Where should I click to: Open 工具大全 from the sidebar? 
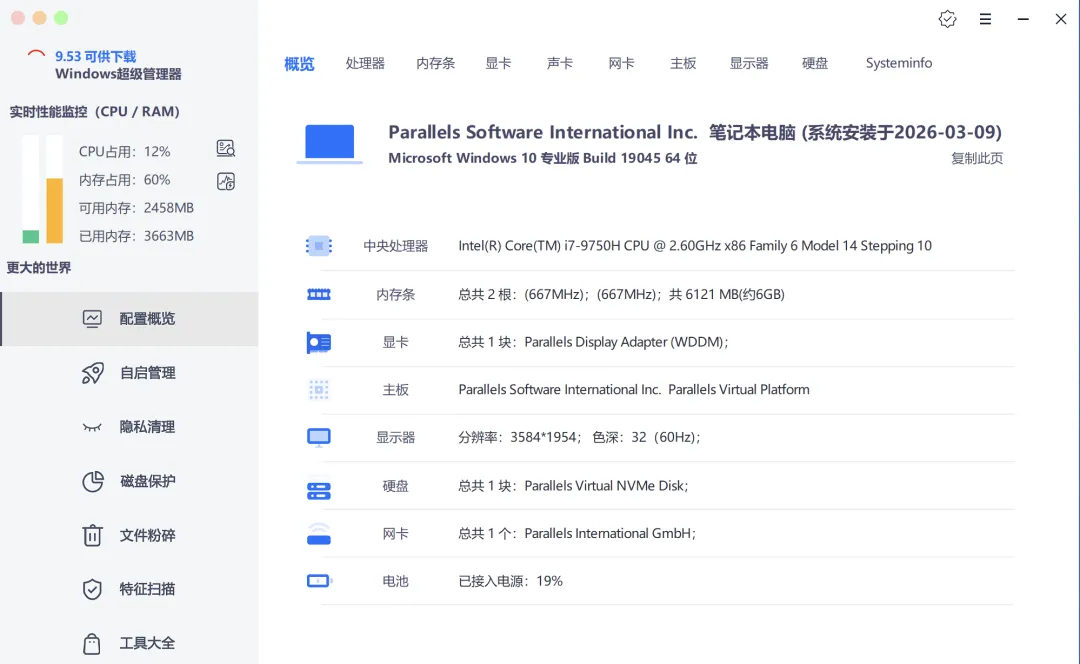129,641
